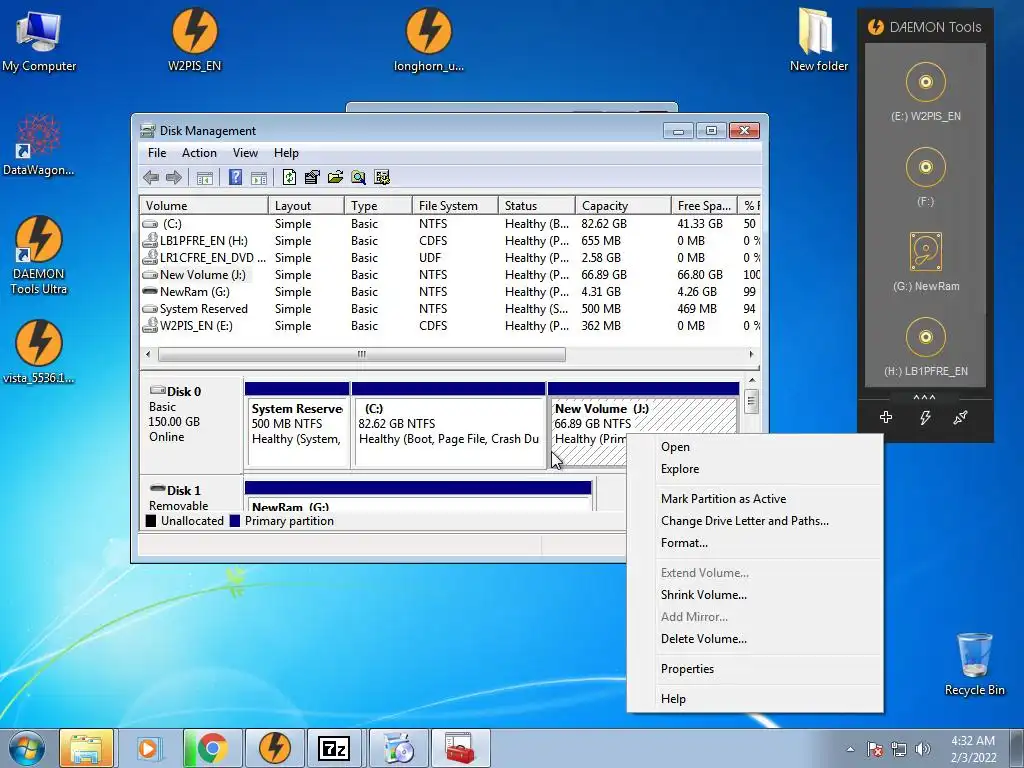The height and width of the screenshot is (768, 1024).
Task: Select the LB1PFRE_EN (H:) volume row
Action: click(x=451, y=241)
